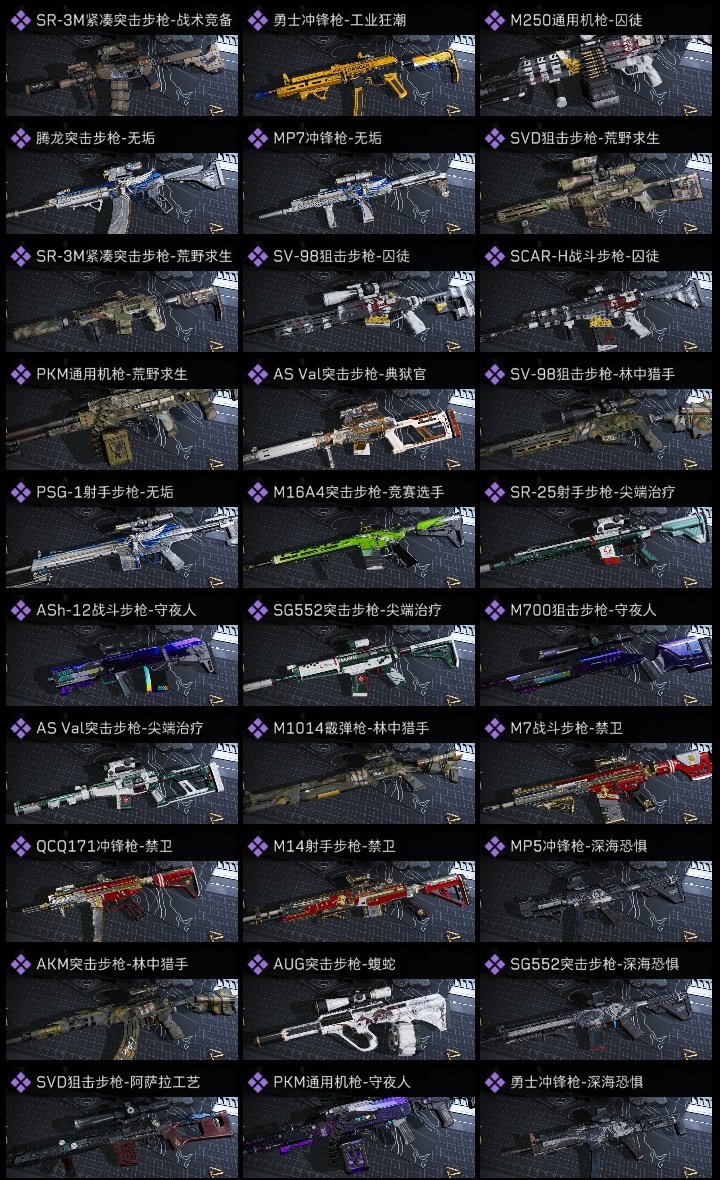Image resolution: width=720 pixels, height=1180 pixels.
Task: Select the green M16A4 竞赛选手 rifle image
Action: (359, 547)
